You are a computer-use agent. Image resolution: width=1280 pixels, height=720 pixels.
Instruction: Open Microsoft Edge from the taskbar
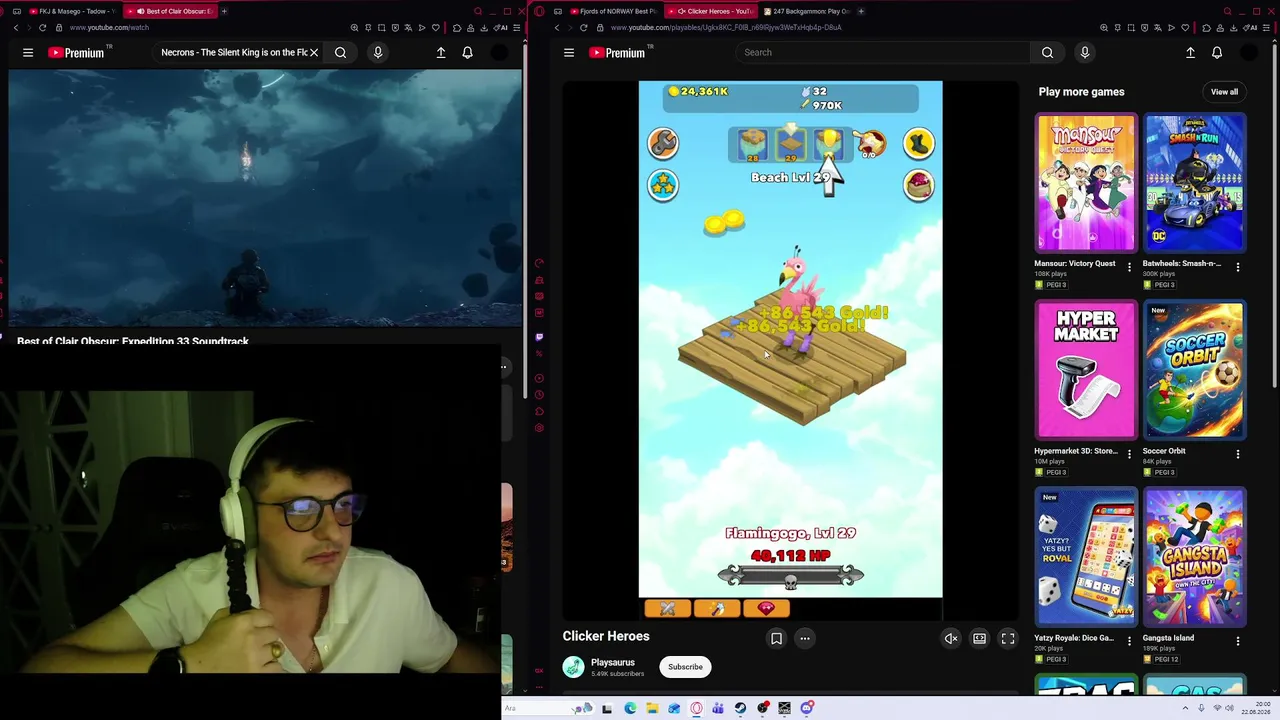630,708
